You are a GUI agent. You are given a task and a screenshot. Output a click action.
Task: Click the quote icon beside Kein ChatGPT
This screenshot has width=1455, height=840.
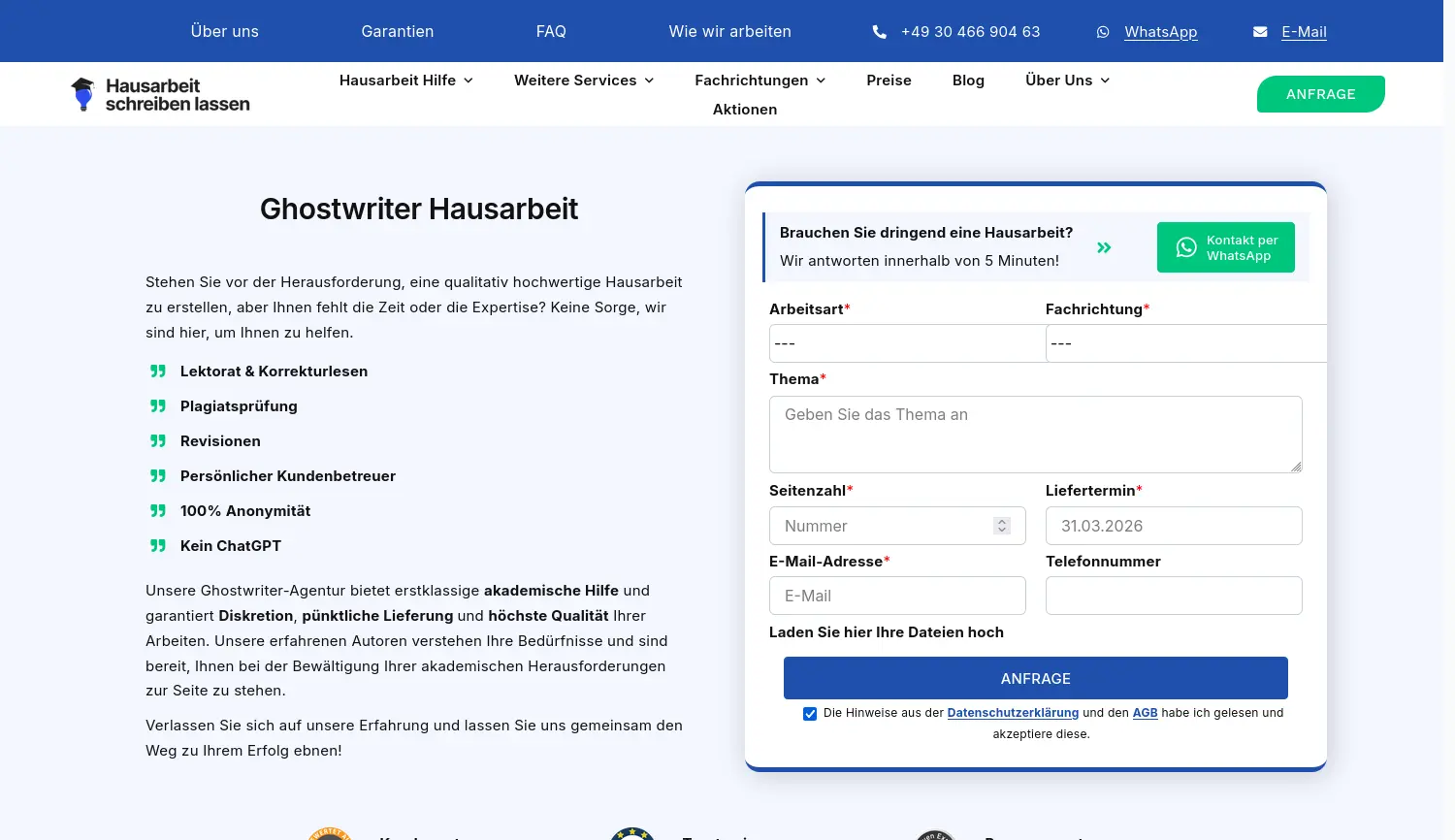pos(157,545)
